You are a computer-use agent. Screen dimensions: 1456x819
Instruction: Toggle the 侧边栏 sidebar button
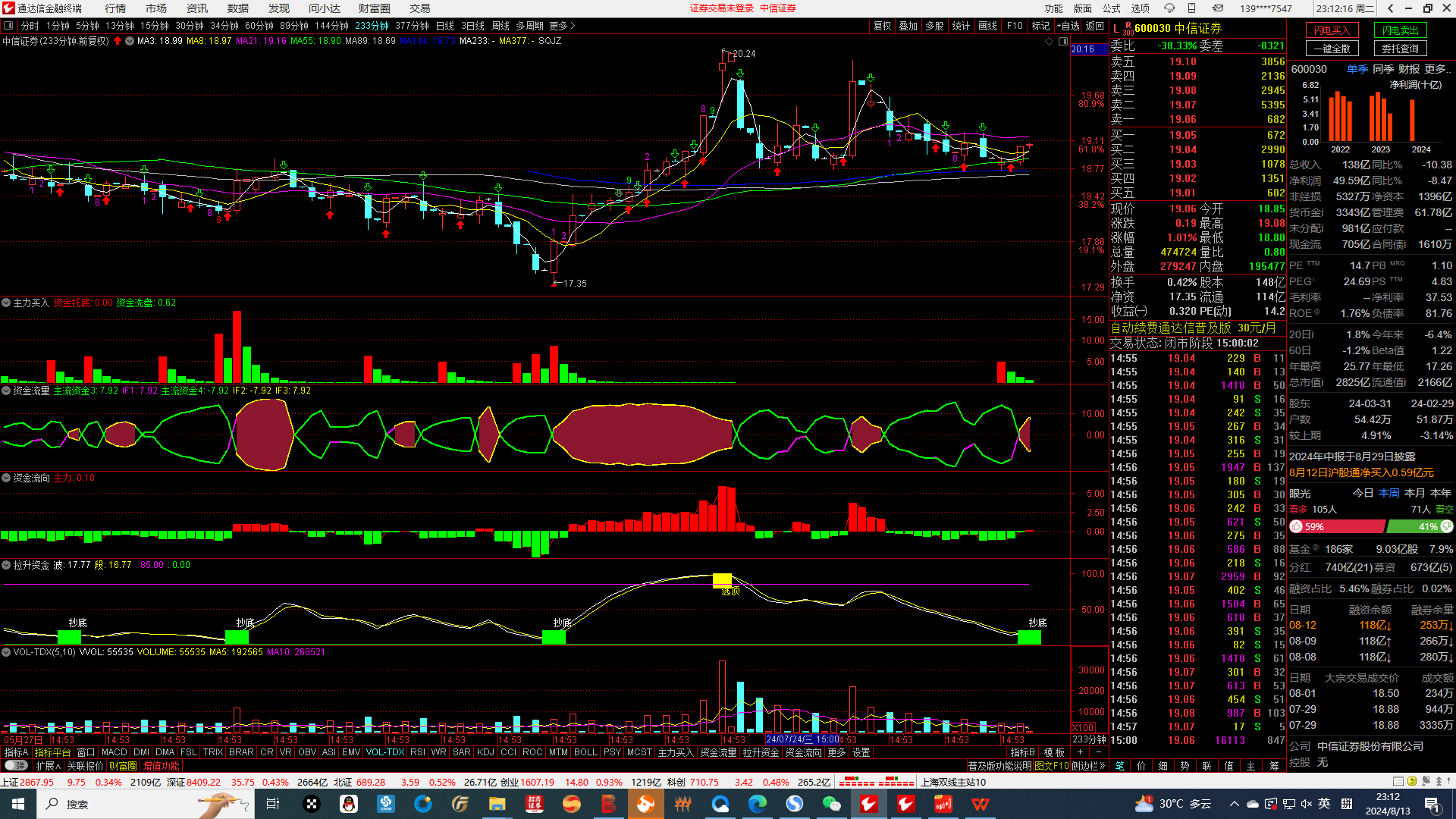pos(1088,766)
